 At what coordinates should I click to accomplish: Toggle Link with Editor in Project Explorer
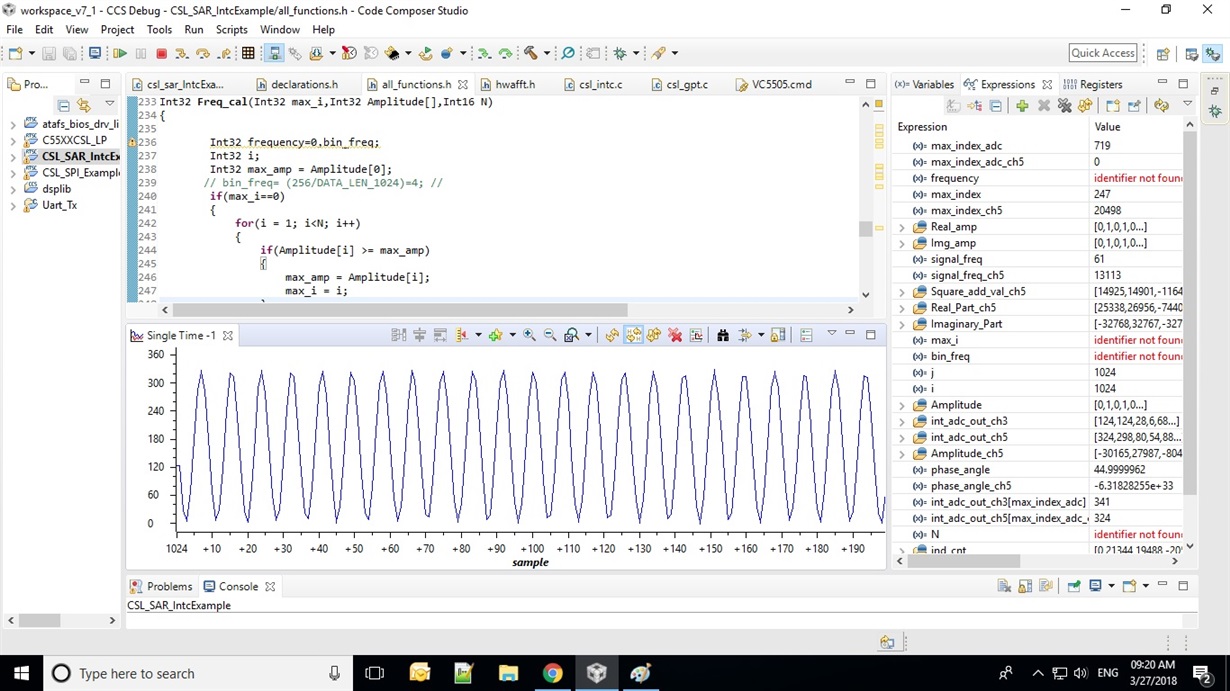(x=84, y=106)
